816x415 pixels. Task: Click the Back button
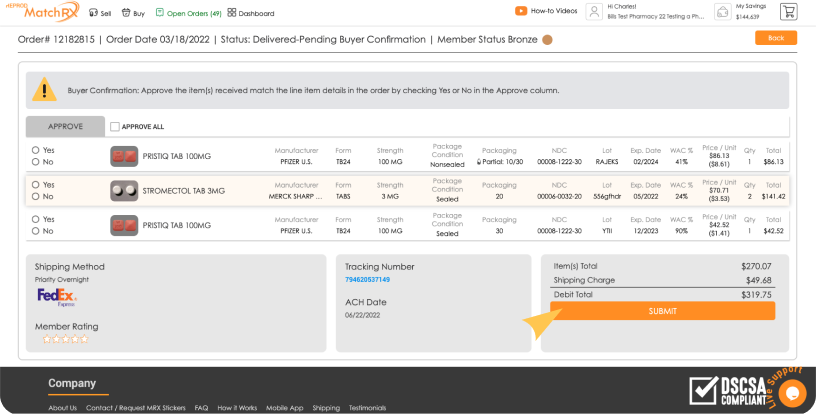[x=775, y=38]
